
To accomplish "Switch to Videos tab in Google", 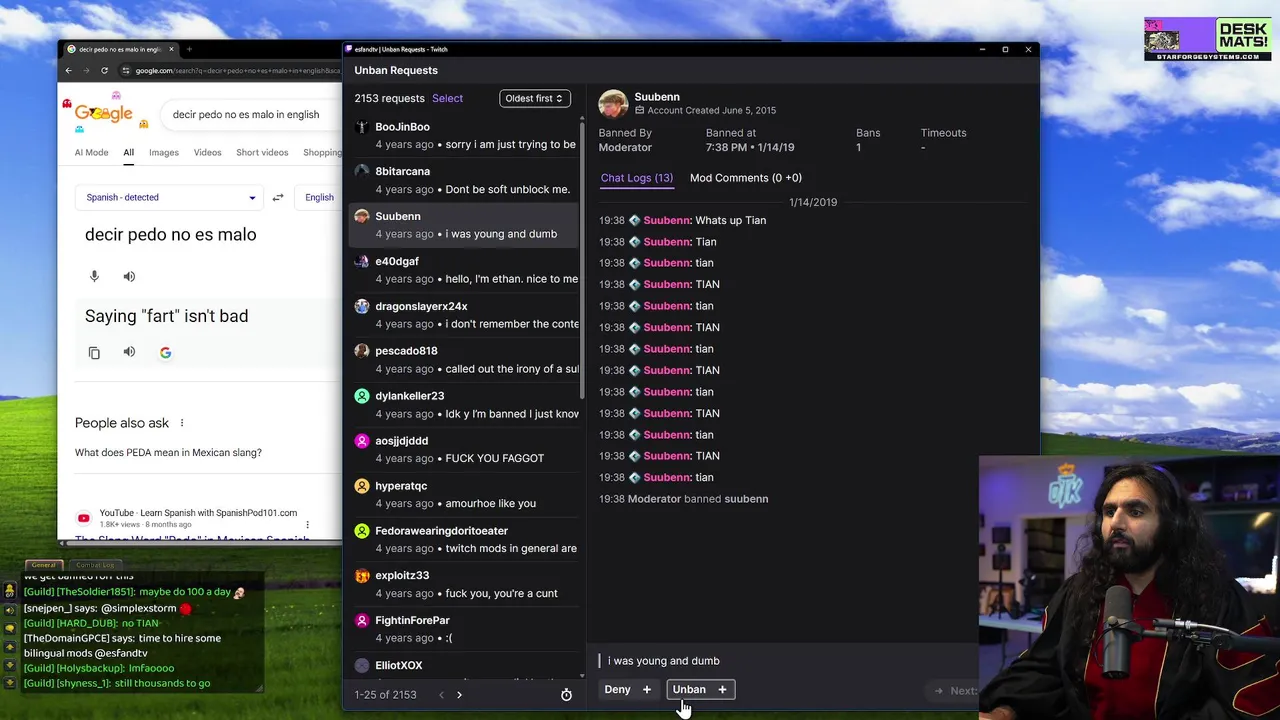I will pyautogui.click(x=207, y=153).
